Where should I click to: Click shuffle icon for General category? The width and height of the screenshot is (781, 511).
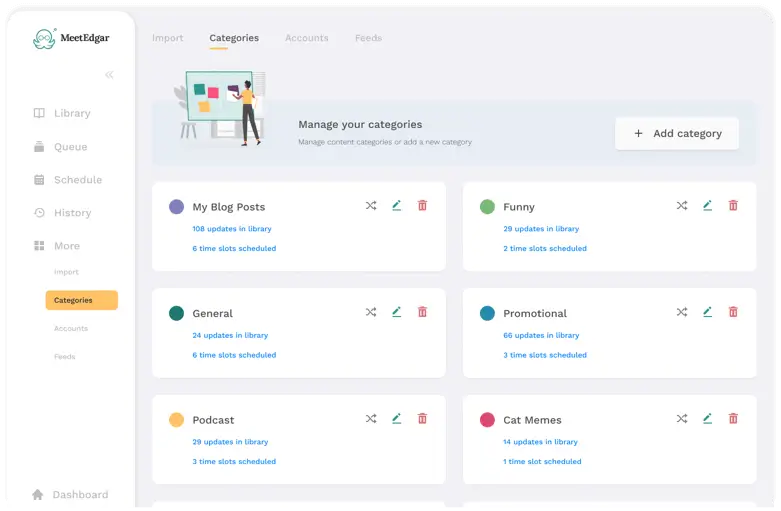click(371, 312)
